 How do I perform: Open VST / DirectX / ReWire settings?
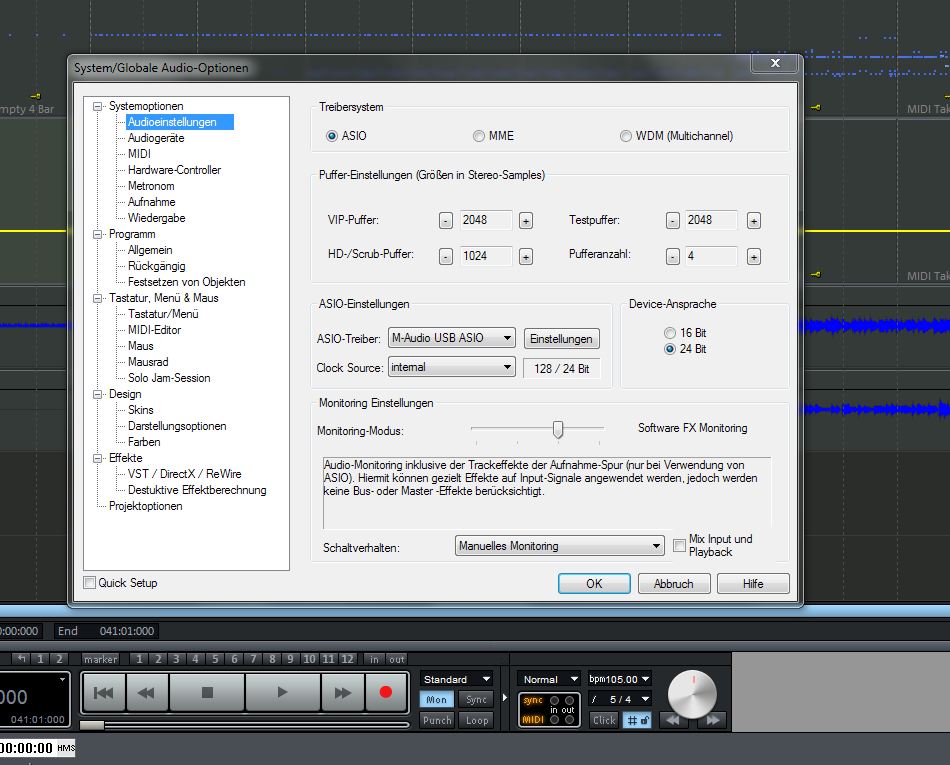[184, 474]
